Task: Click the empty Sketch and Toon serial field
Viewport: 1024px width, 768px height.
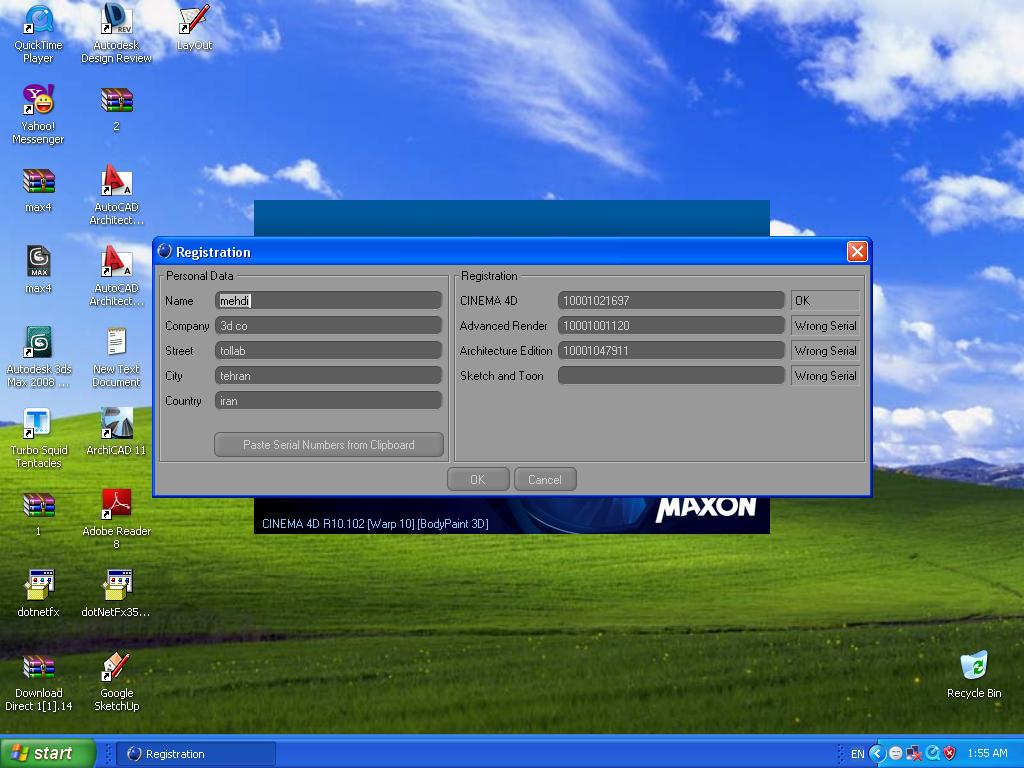Action: [x=671, y=376]
